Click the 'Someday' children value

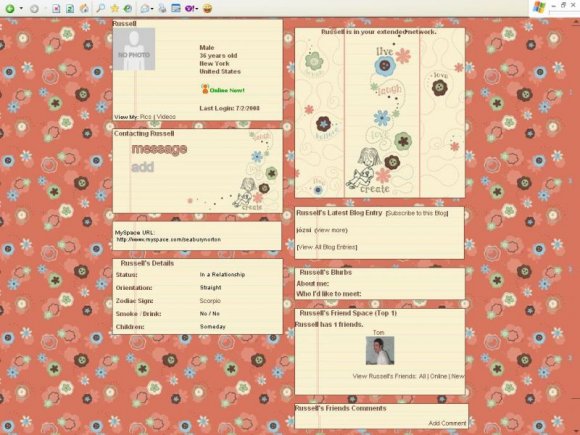(213, 327)
